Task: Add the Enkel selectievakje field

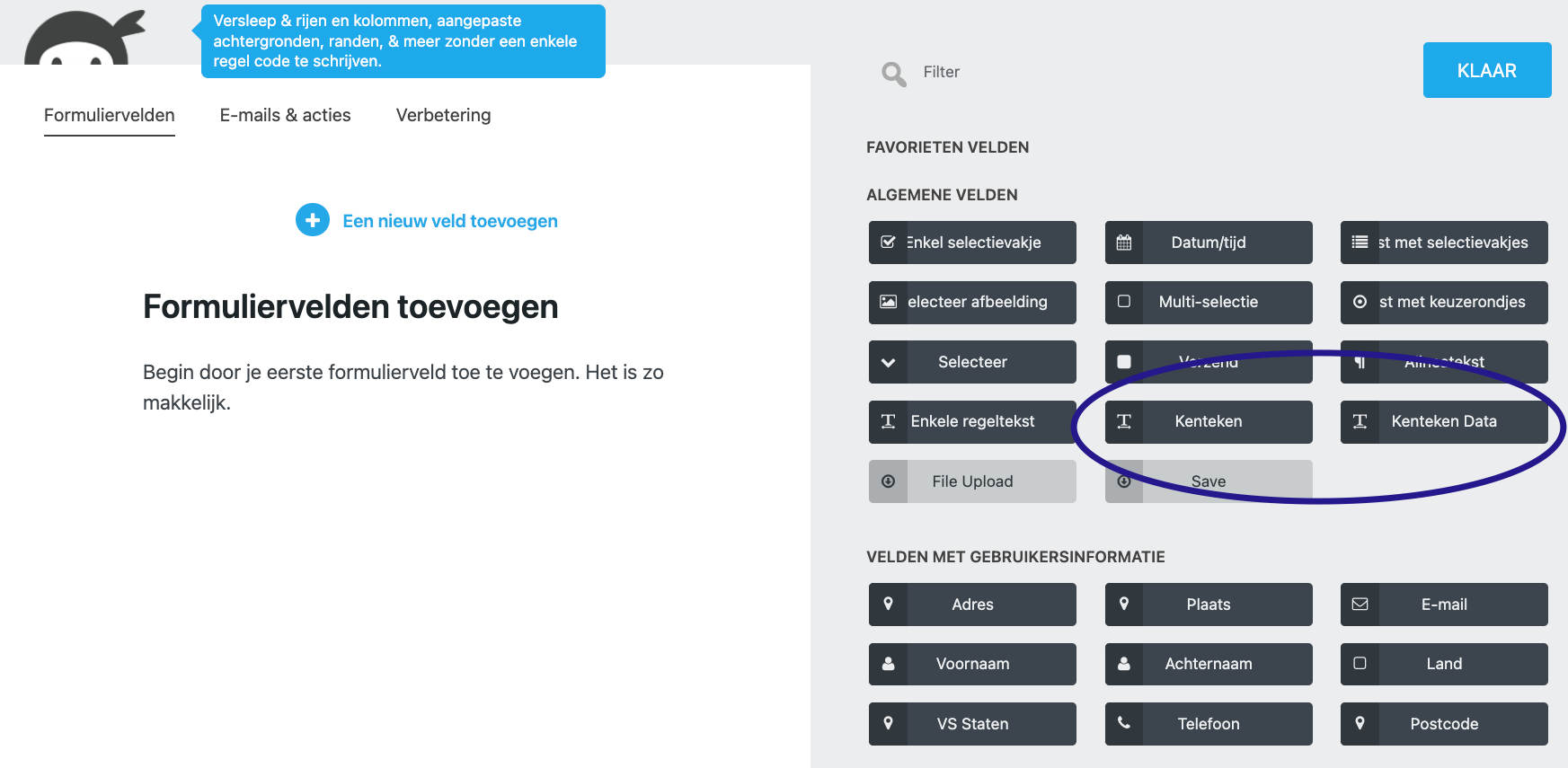Action: [x=972, y=243]
